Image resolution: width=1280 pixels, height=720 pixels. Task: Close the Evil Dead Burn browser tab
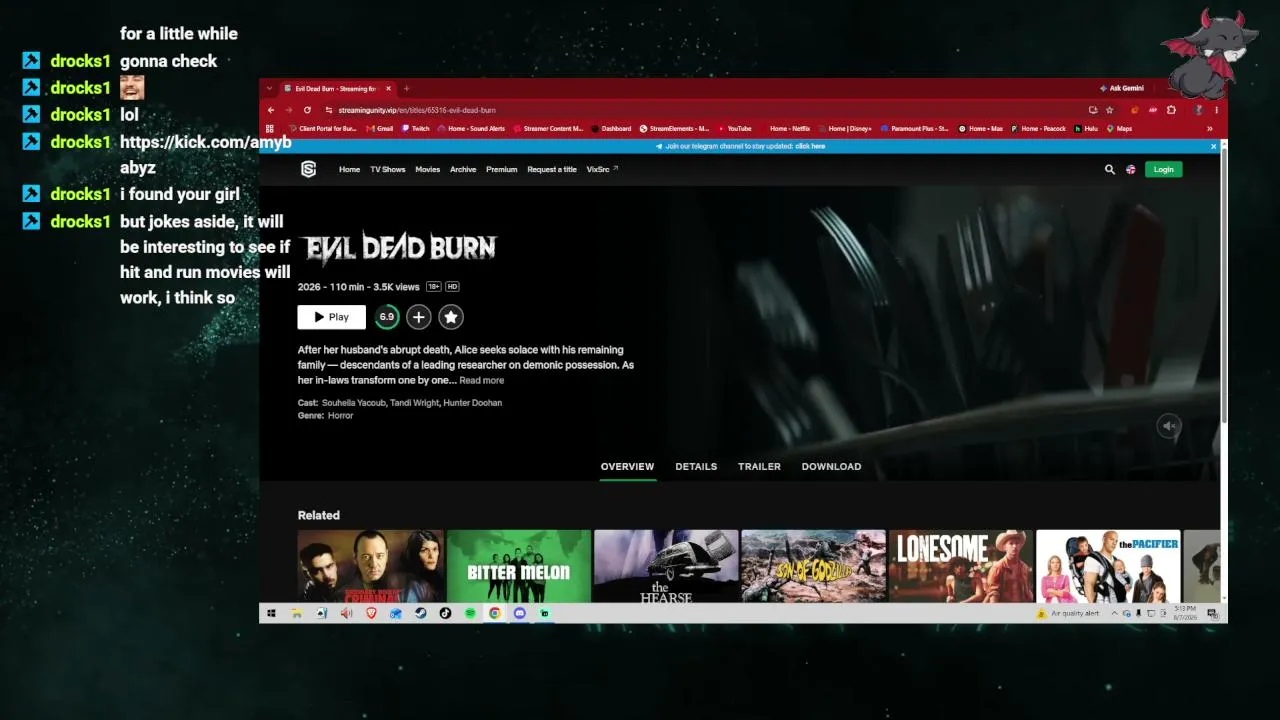[388, 88]
